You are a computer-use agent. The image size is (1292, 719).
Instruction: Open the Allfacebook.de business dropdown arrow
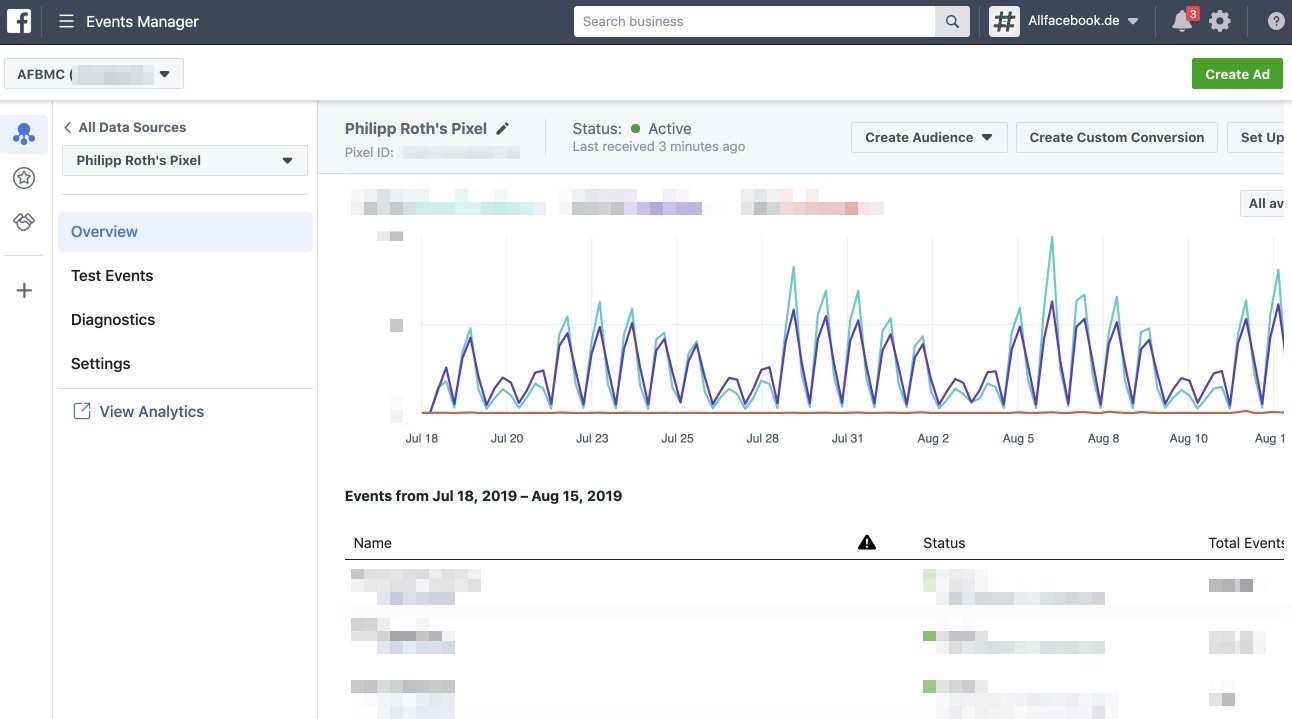click(x=1133, y=21)
